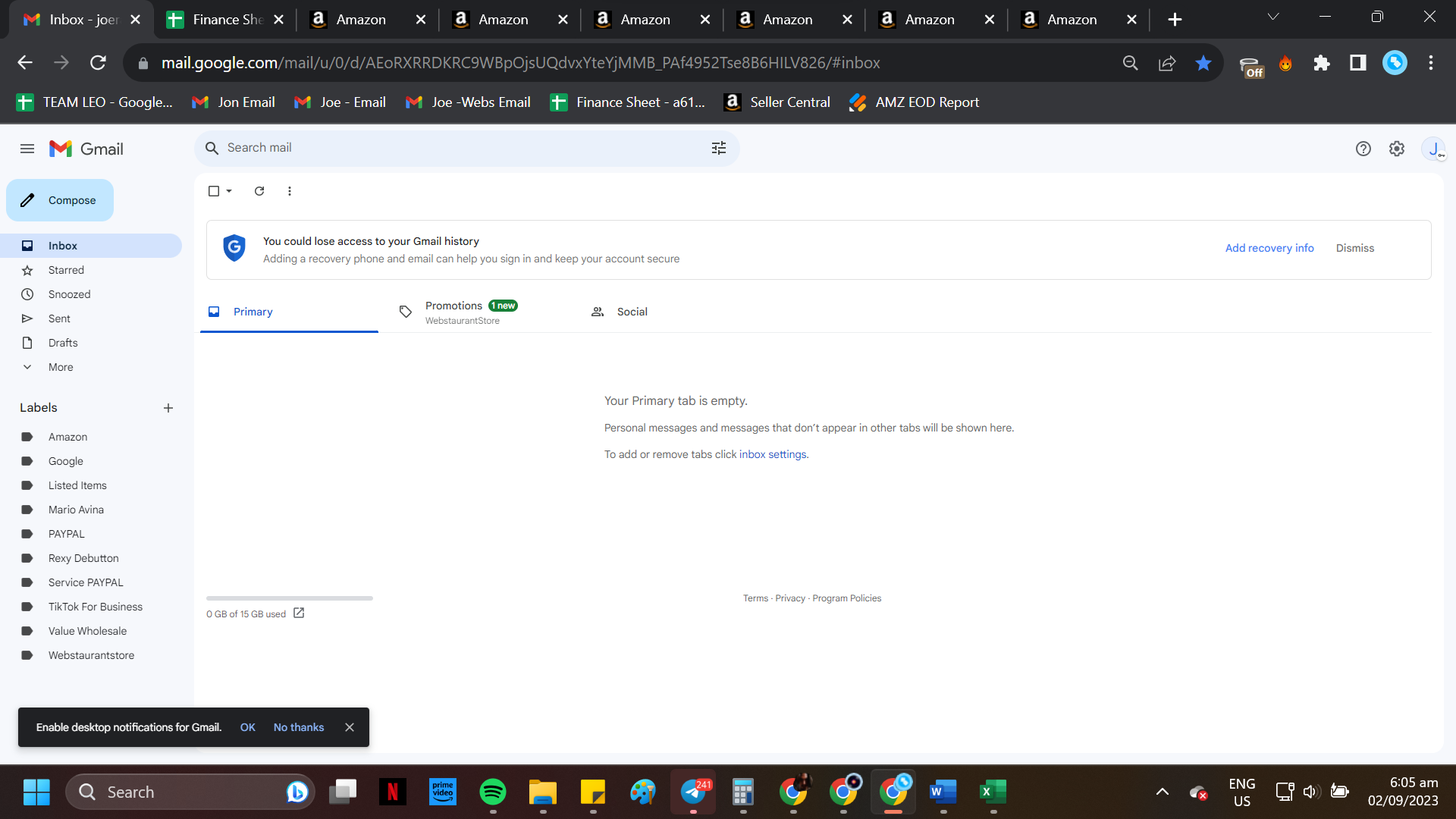This screenshot has height=819, width=1456.
Task: Open the Zoom icon in address bar
Action: (1131, 63)
